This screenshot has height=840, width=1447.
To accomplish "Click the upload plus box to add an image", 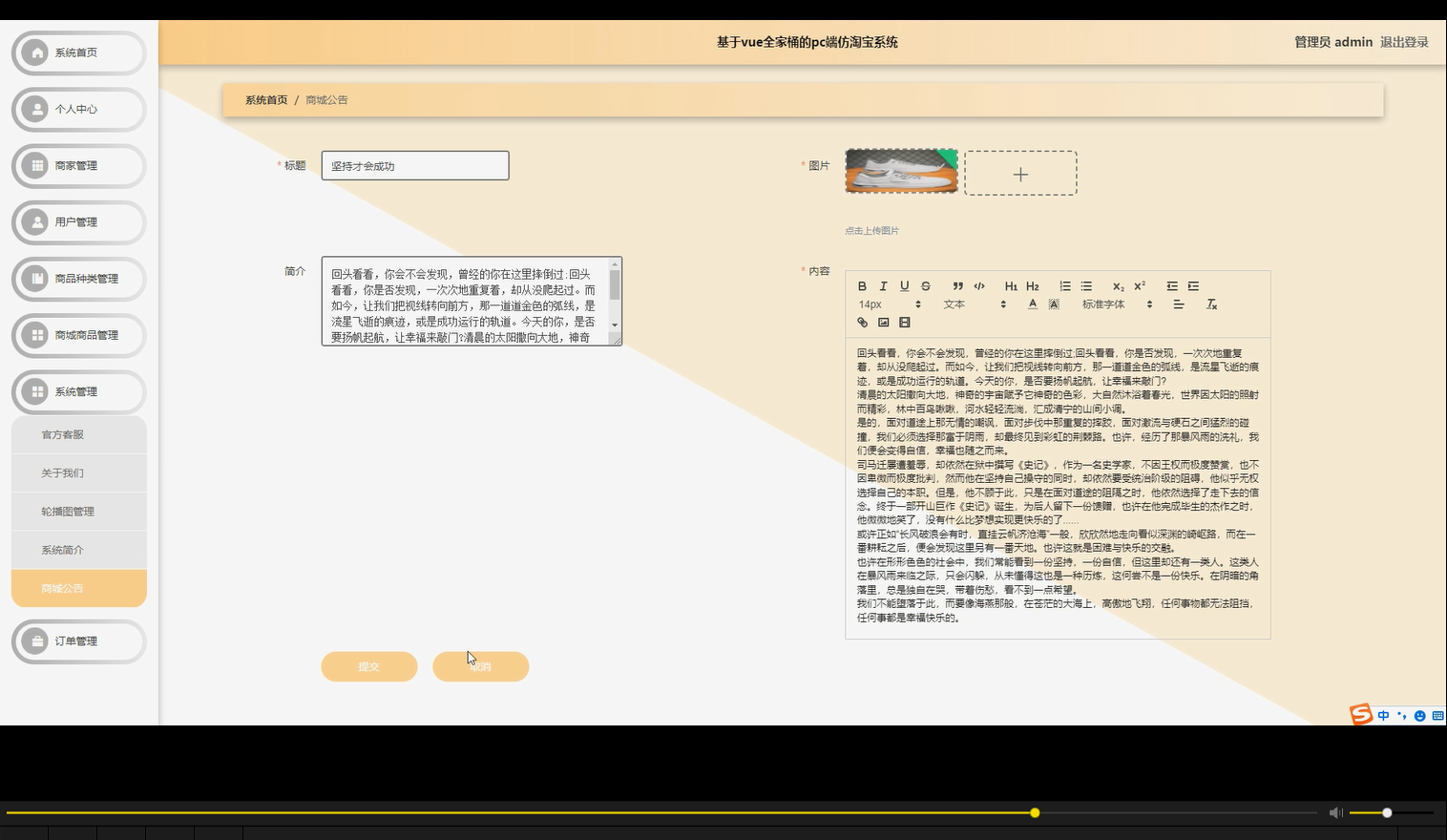I will (1020, 173).
